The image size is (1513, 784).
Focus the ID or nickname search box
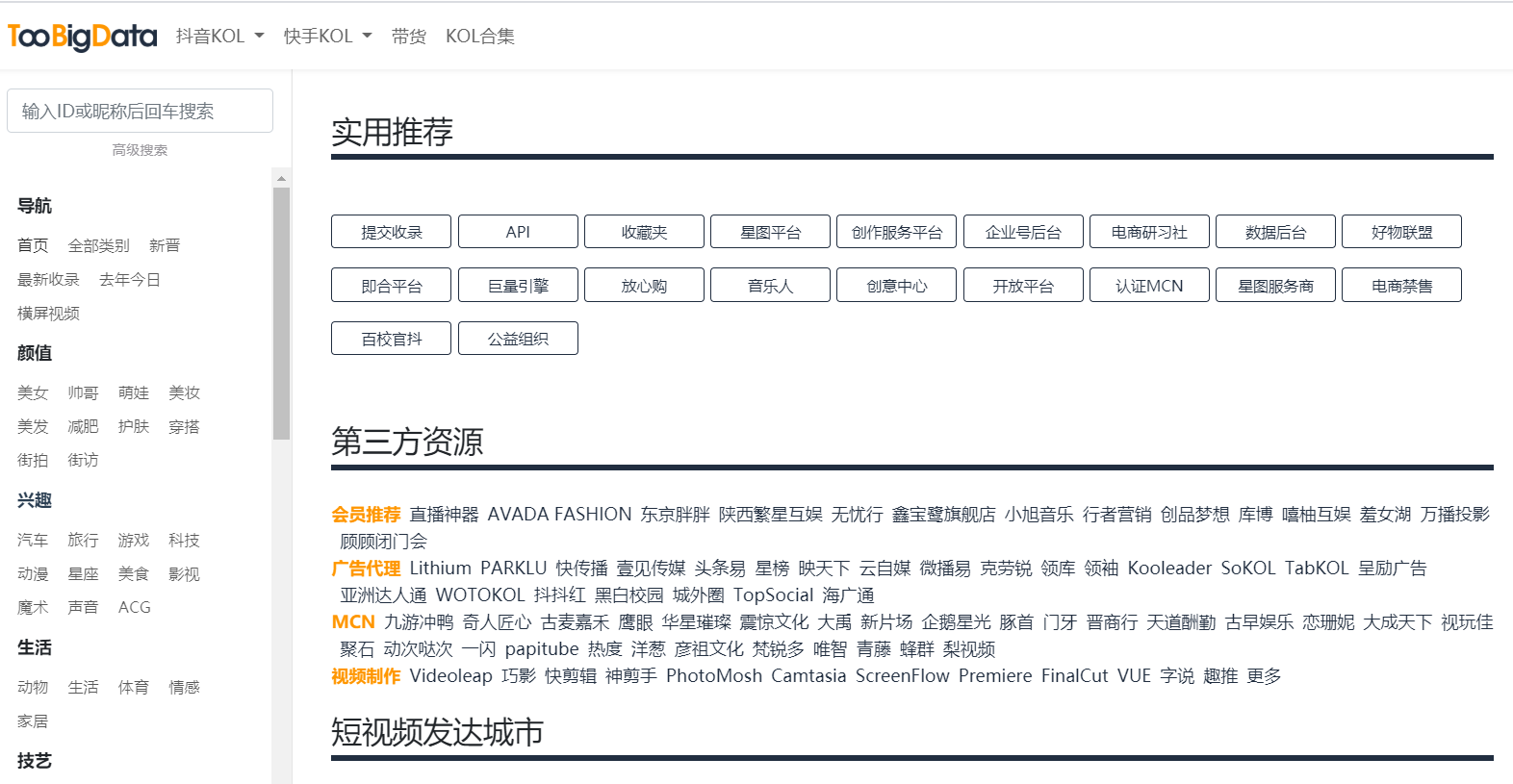tap(140, 111)
